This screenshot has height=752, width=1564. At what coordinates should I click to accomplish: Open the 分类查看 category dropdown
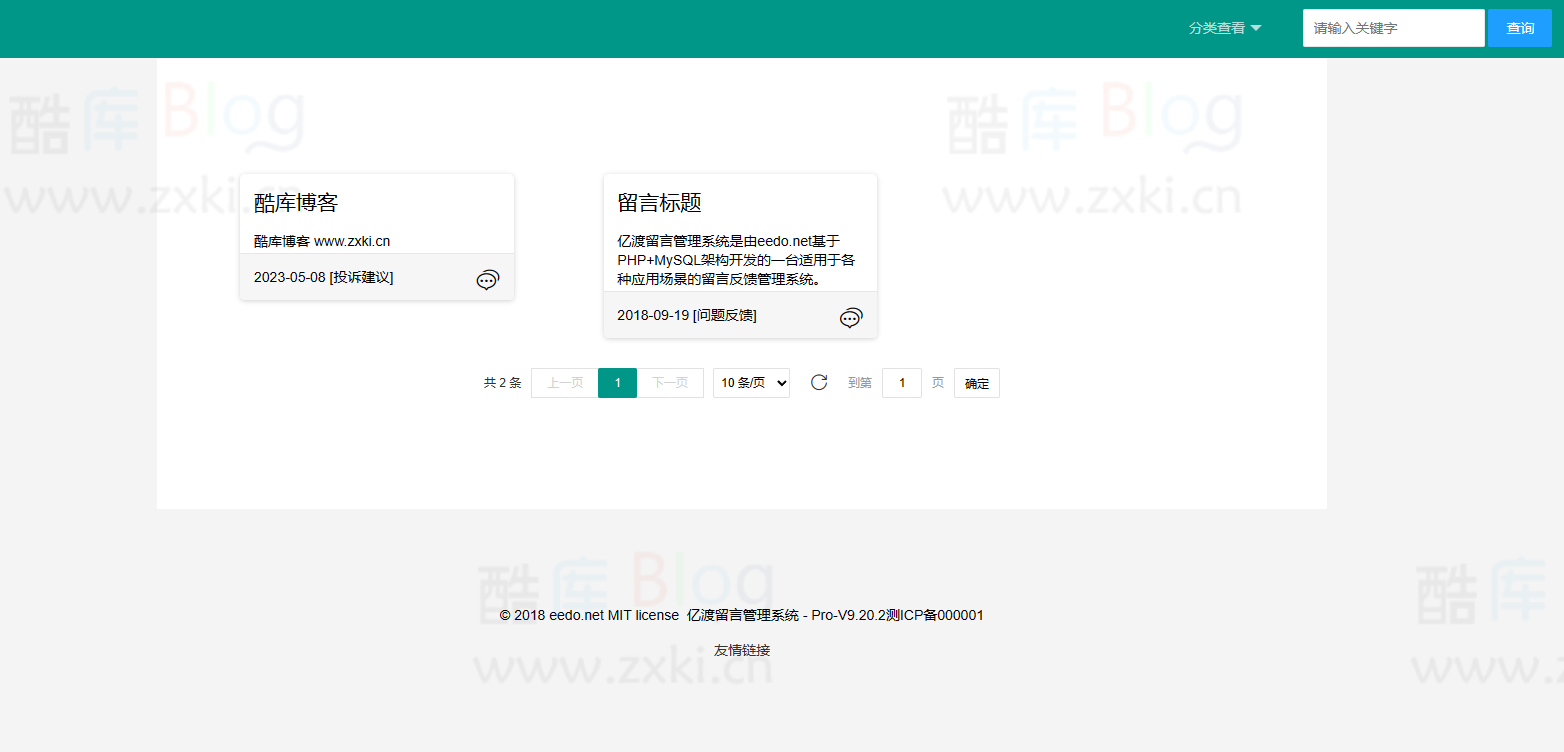[1219, 28]
